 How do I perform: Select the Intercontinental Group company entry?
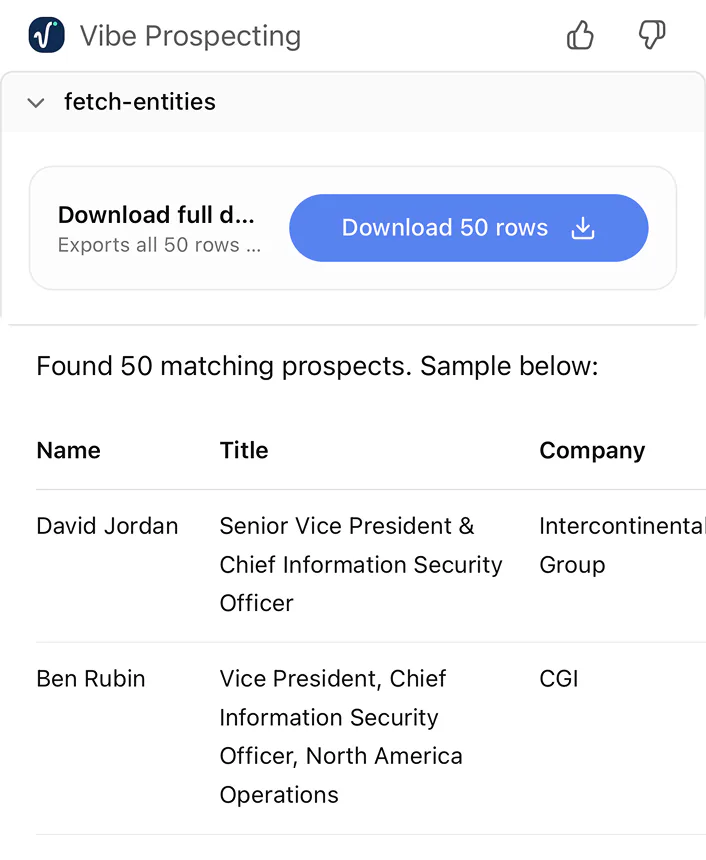coord(620,545)
